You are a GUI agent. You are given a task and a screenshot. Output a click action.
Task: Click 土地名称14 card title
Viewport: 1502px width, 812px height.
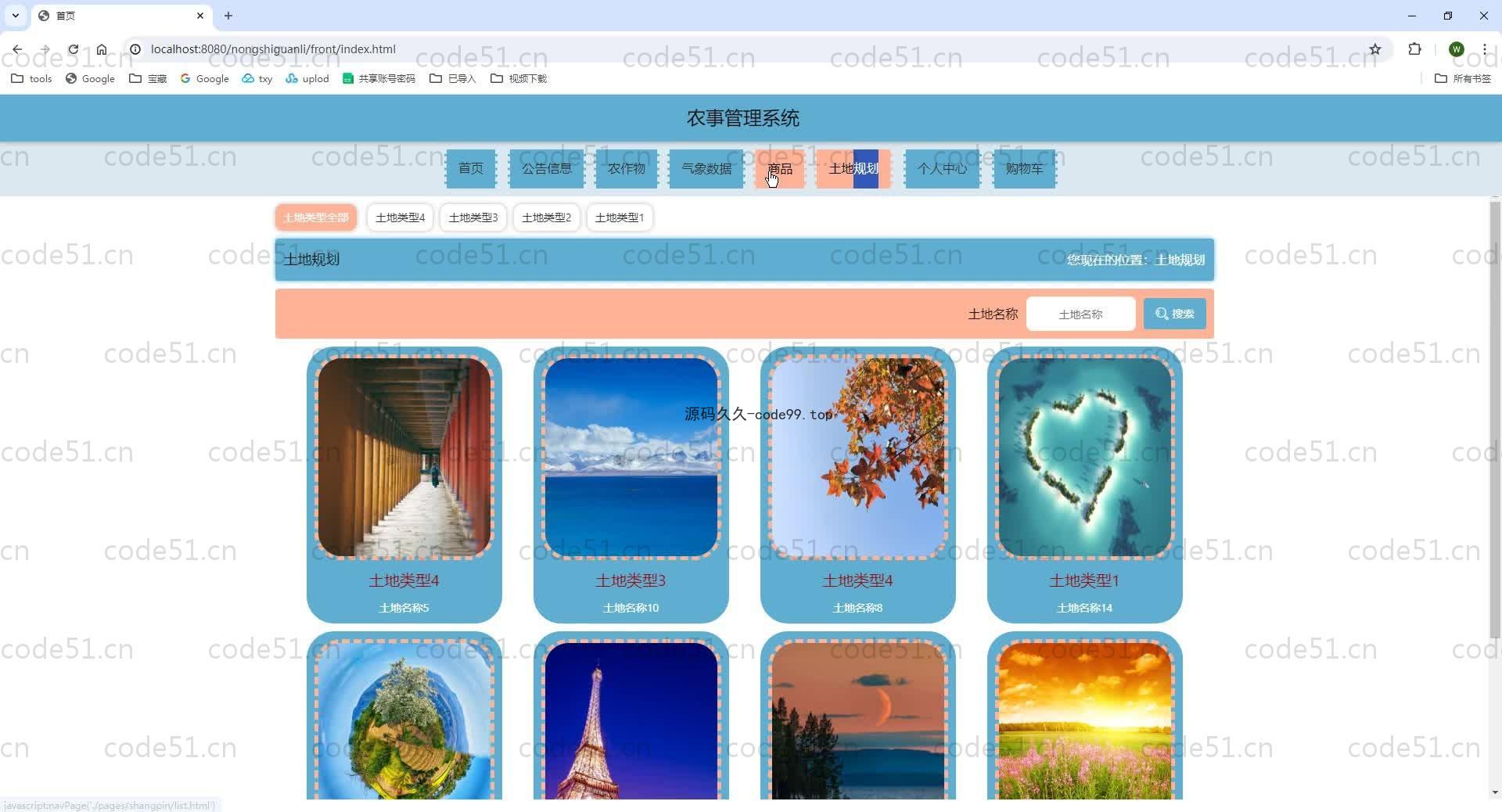(1085, 608)
